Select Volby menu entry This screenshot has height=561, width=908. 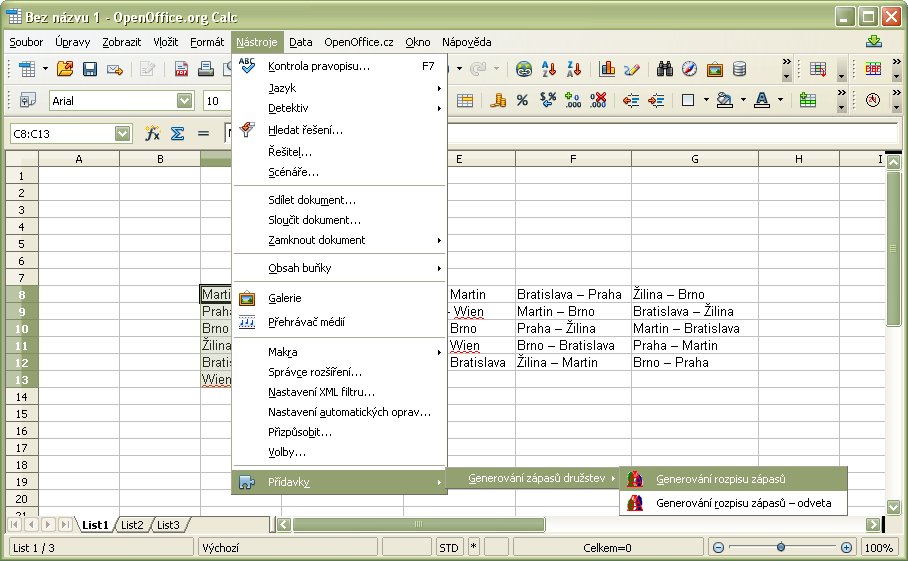(x=340, y=453)
